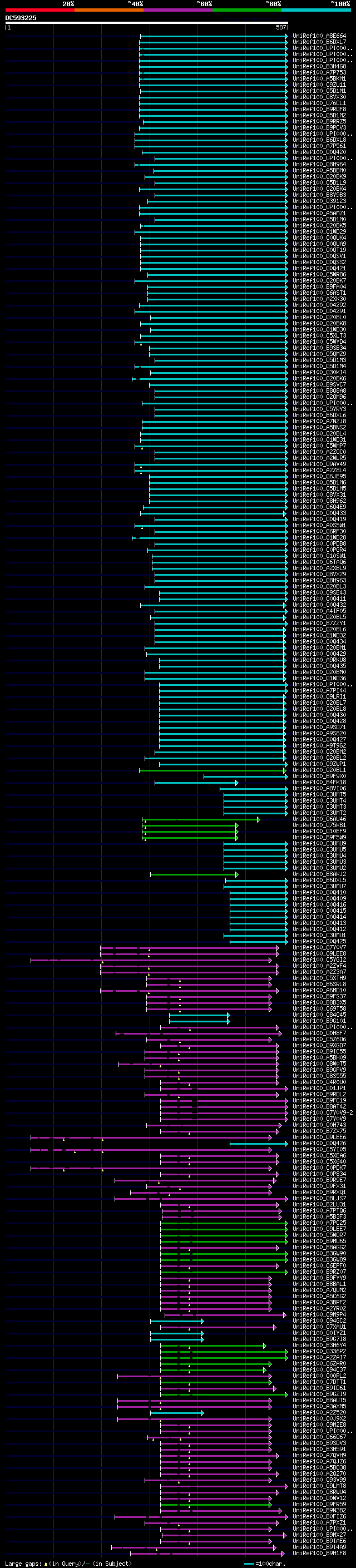The width and height of the screenshot is (356, 1568).
Task: Open hit UniRef100_A8E664
Action: pos(319,36)
